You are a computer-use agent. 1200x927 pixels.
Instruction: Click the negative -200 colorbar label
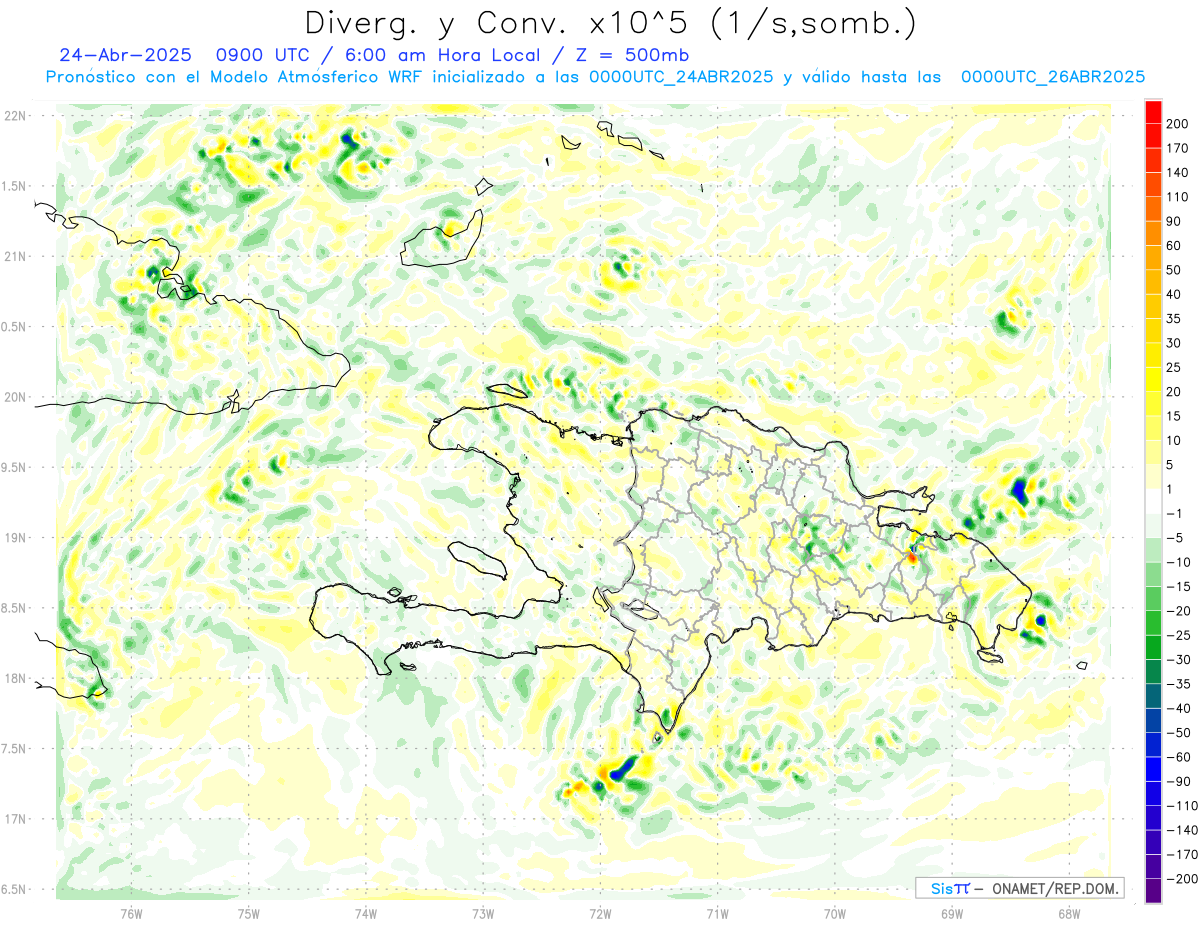click(x=1183, y=881)
